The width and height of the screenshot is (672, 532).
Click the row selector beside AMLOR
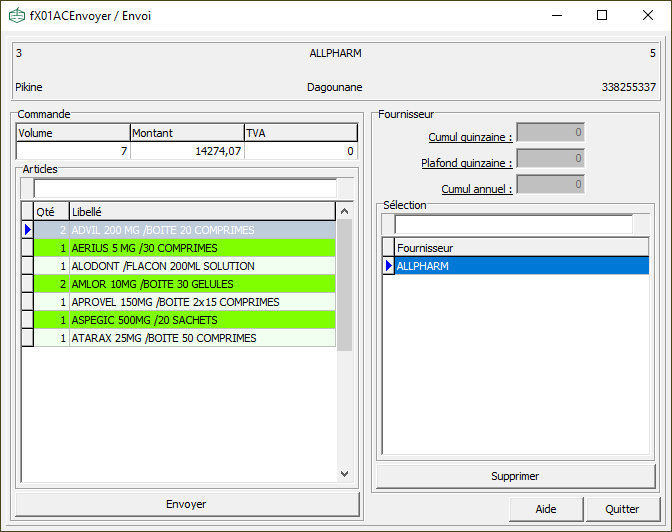pyautogui.click(x=28, y=284)
